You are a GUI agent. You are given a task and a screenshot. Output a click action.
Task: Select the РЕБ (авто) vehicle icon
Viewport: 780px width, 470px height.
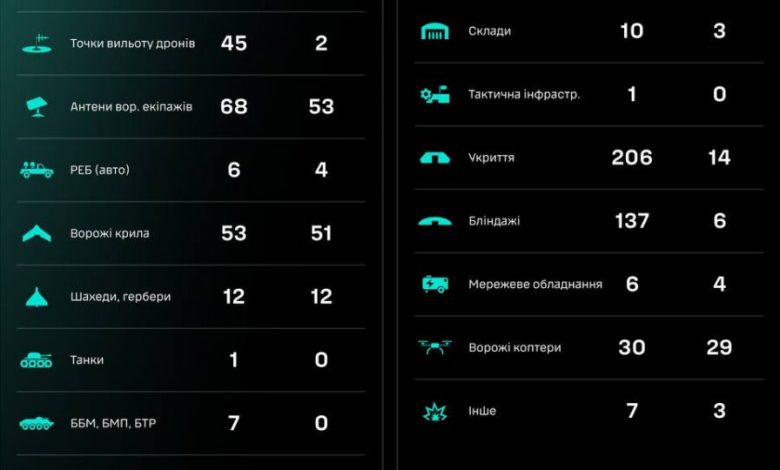click(x=37, y=170)
